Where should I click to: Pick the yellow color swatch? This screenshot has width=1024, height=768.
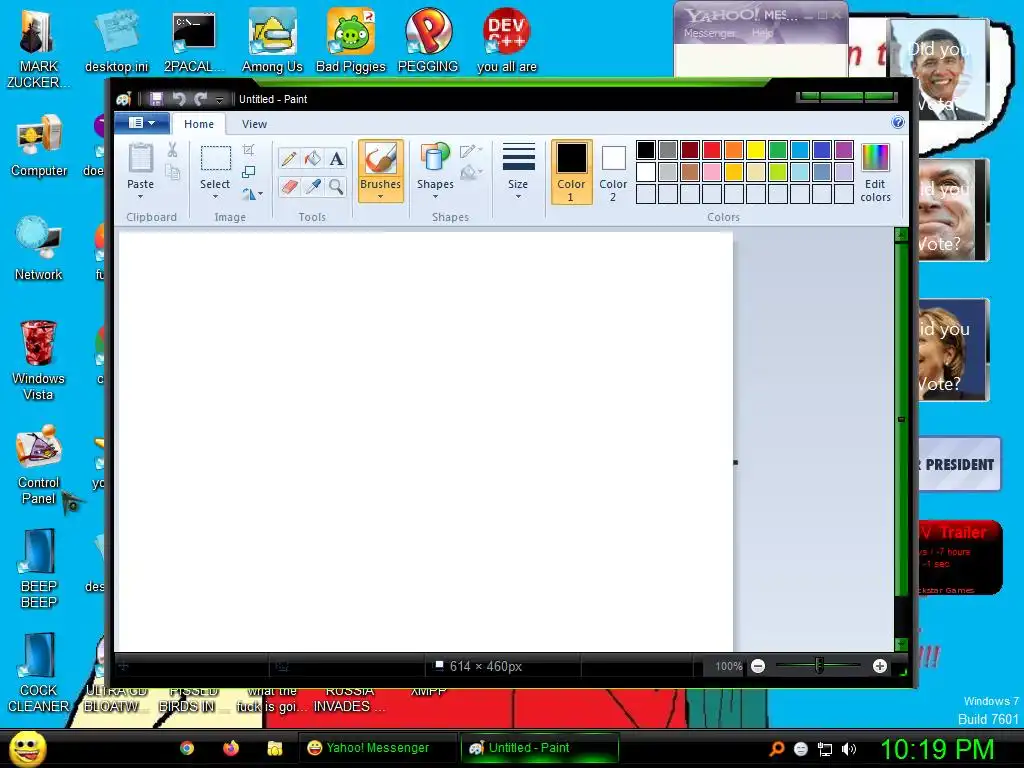pyautogui.click(x=756, y=150)
